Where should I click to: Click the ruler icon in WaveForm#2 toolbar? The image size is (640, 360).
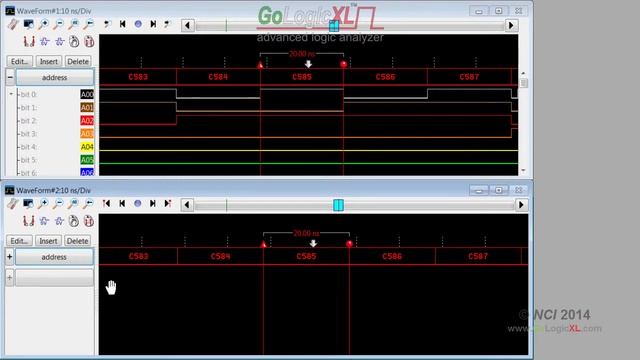click(13, 204)
